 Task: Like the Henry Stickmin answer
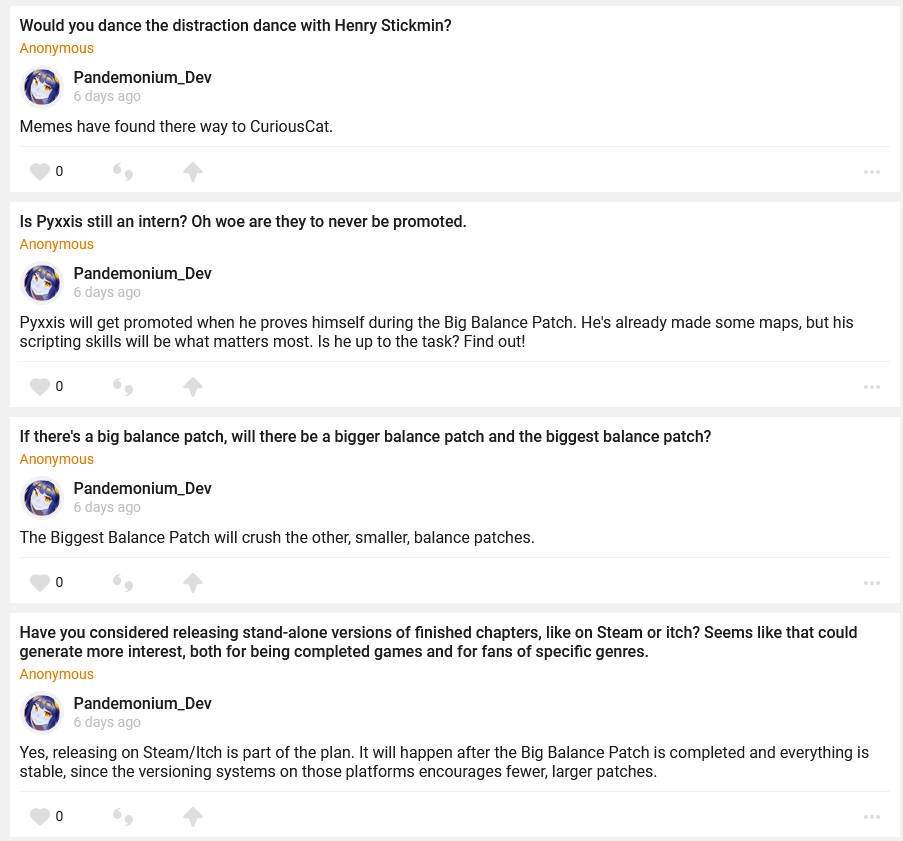pyautogui.click(x=40, y=172)
